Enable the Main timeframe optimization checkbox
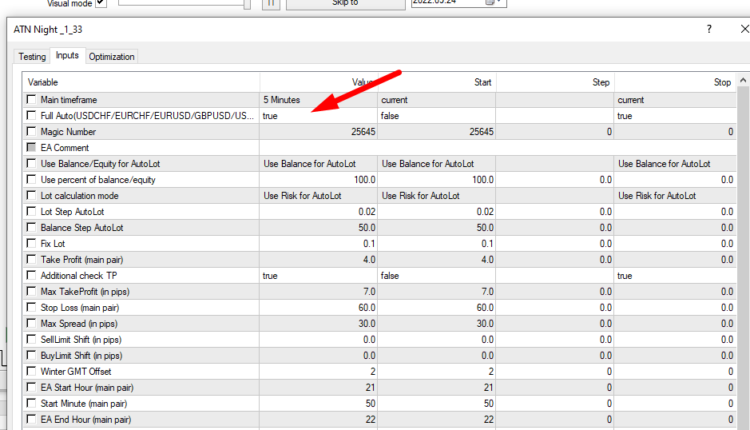 click(x=32, y=100)
